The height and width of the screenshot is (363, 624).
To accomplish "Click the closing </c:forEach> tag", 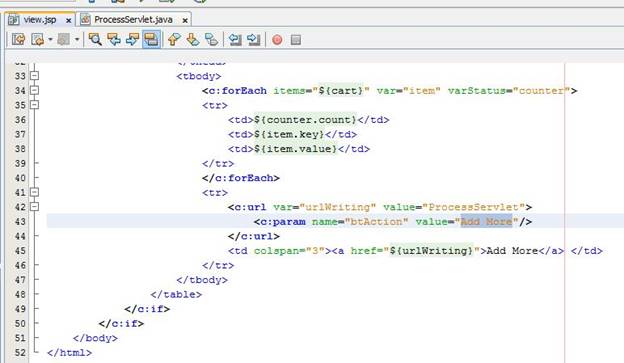I will click(x=241, y=178).
